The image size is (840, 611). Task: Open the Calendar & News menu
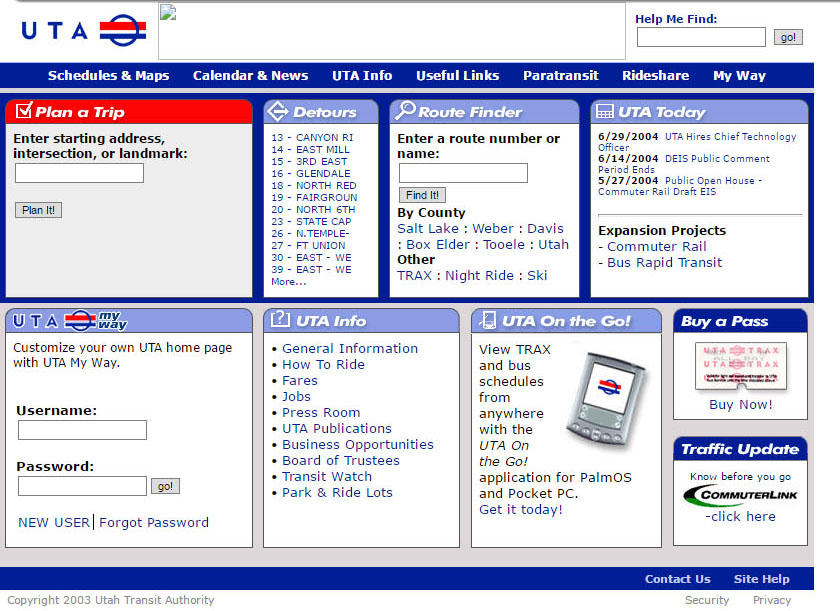(x=250, y=76)
